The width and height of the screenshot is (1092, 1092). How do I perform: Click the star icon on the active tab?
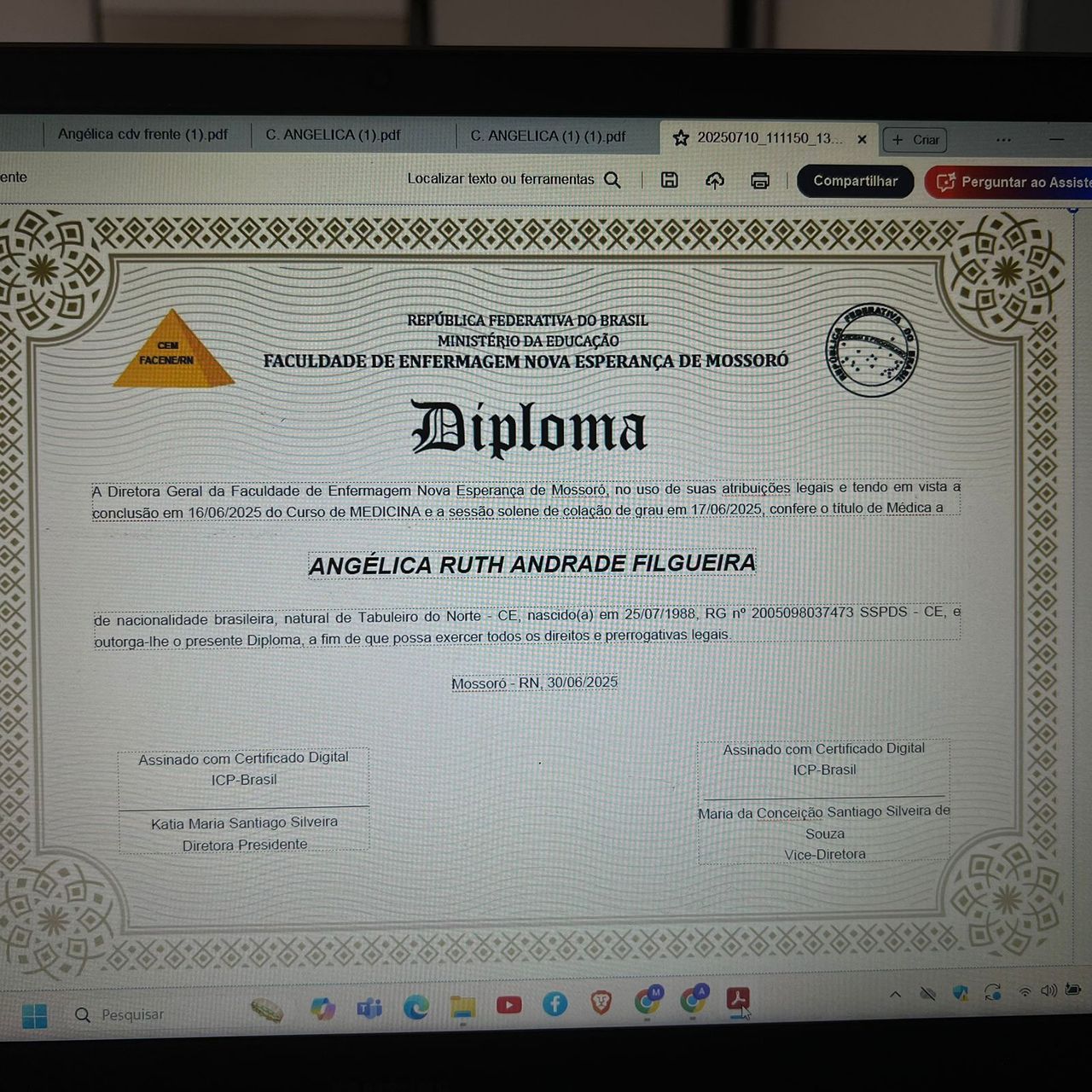(680, 138)
